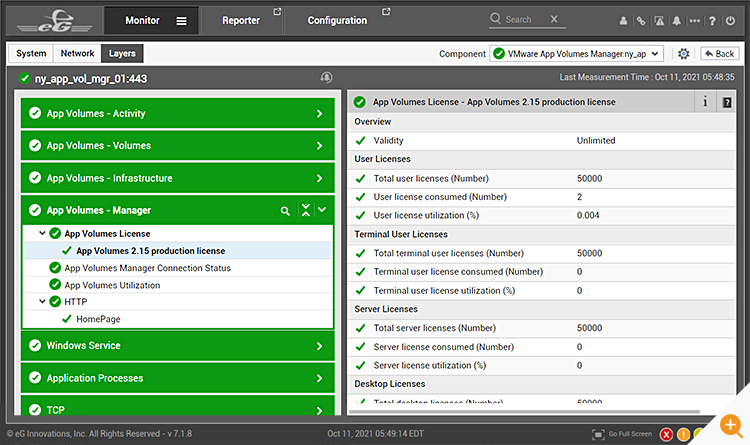Click the Total user licenses (Number) measure
This screenshot has height=445, width=750.
coord(541,178)
